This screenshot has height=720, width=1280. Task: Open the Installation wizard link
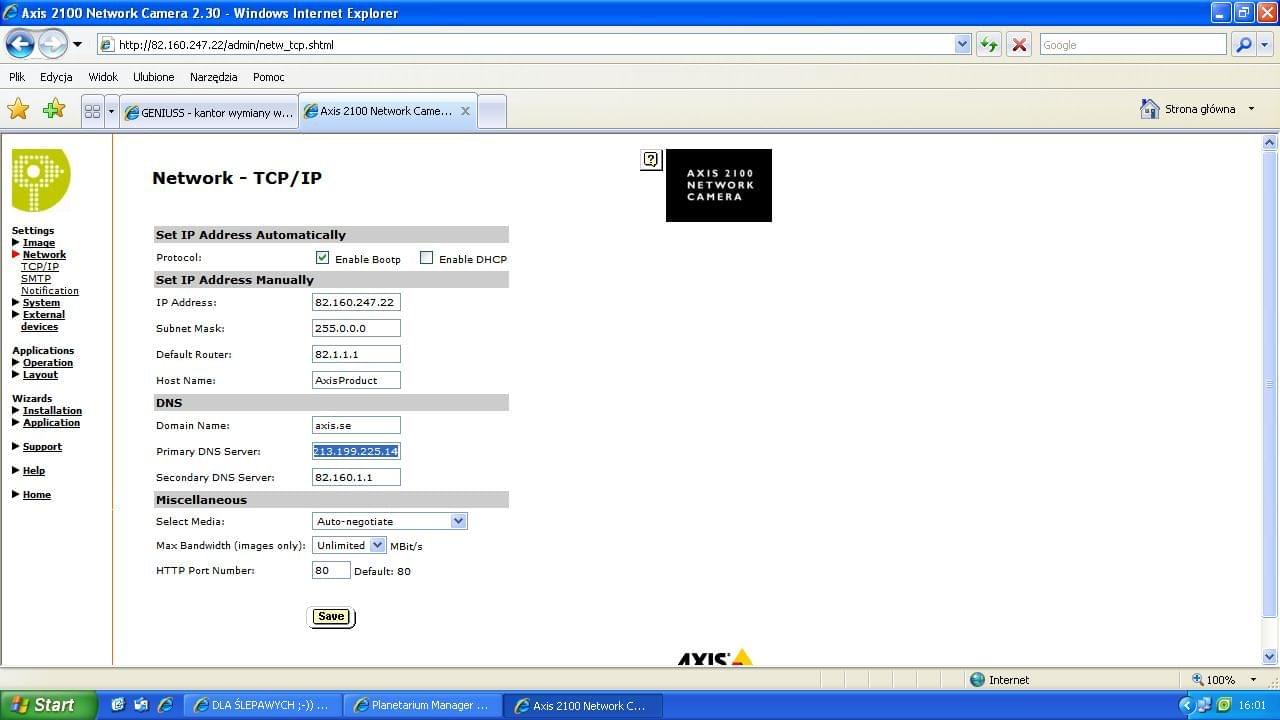[52, 411]
